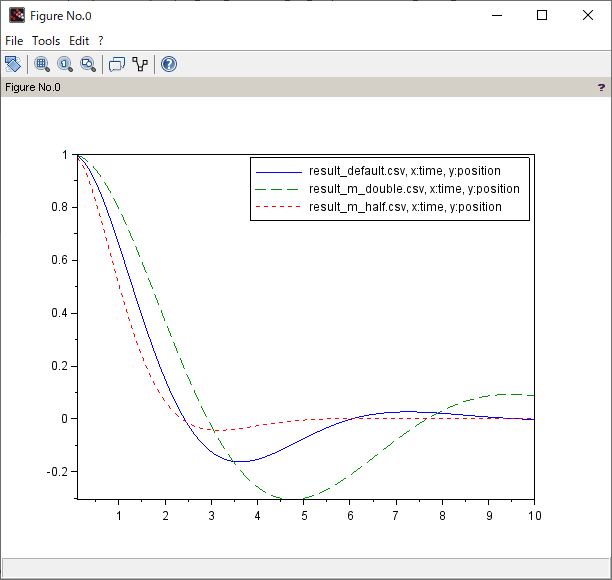The width and height of the screenshot is (612, 580).
Task: Click the Unzoom magnifier icon
Action: pyautogui.click(x=88, y=64)
